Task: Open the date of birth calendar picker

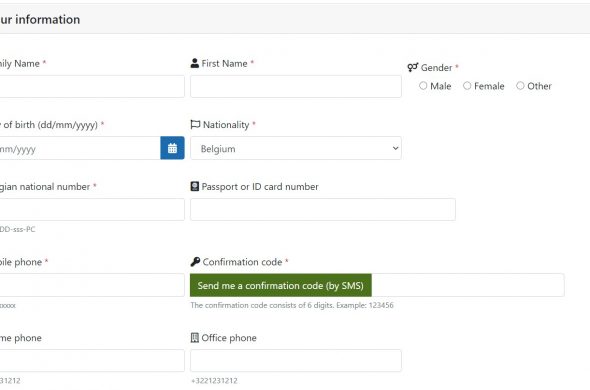Action: pyautogui.click(x=172, y=148)
